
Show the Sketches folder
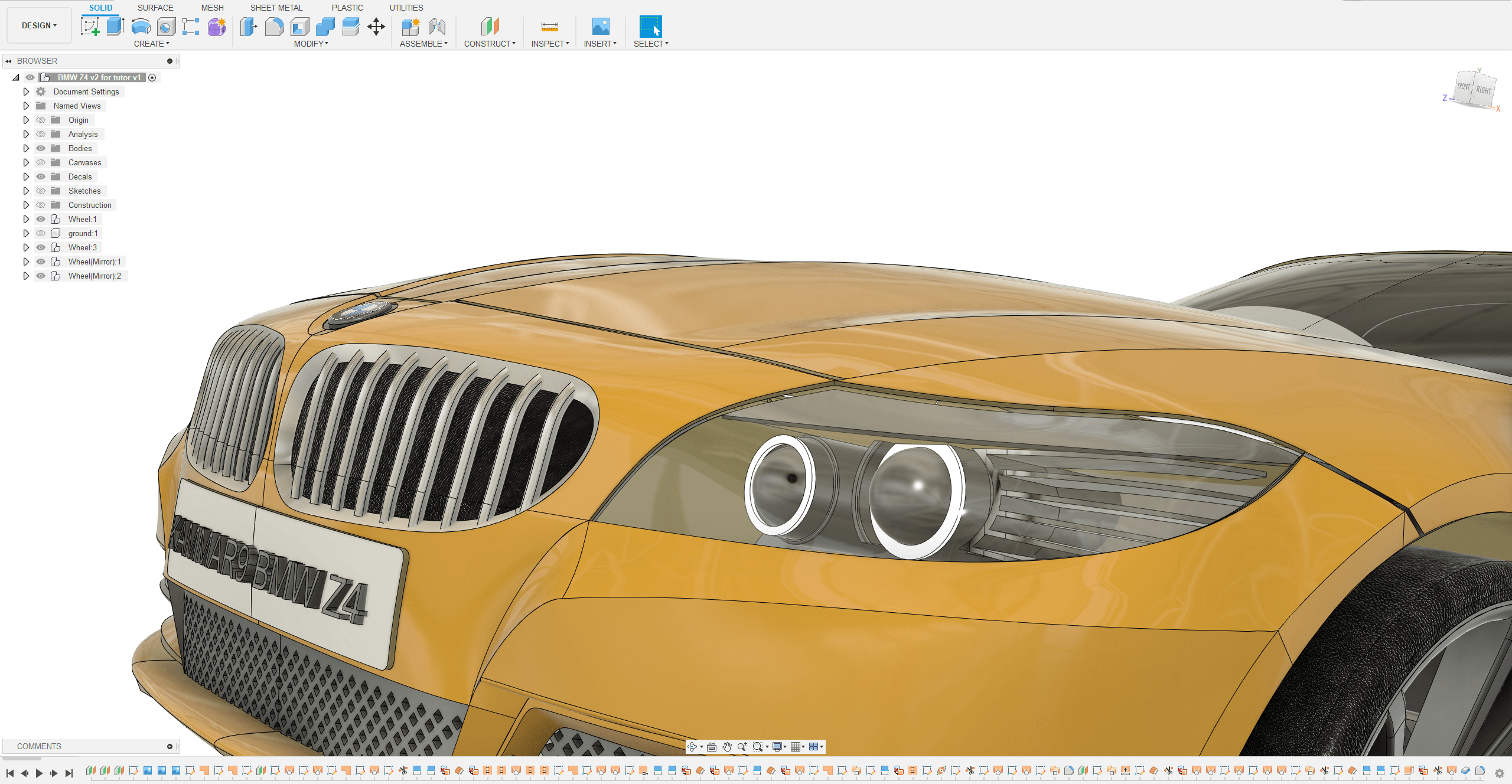click(x=41, y=191)
